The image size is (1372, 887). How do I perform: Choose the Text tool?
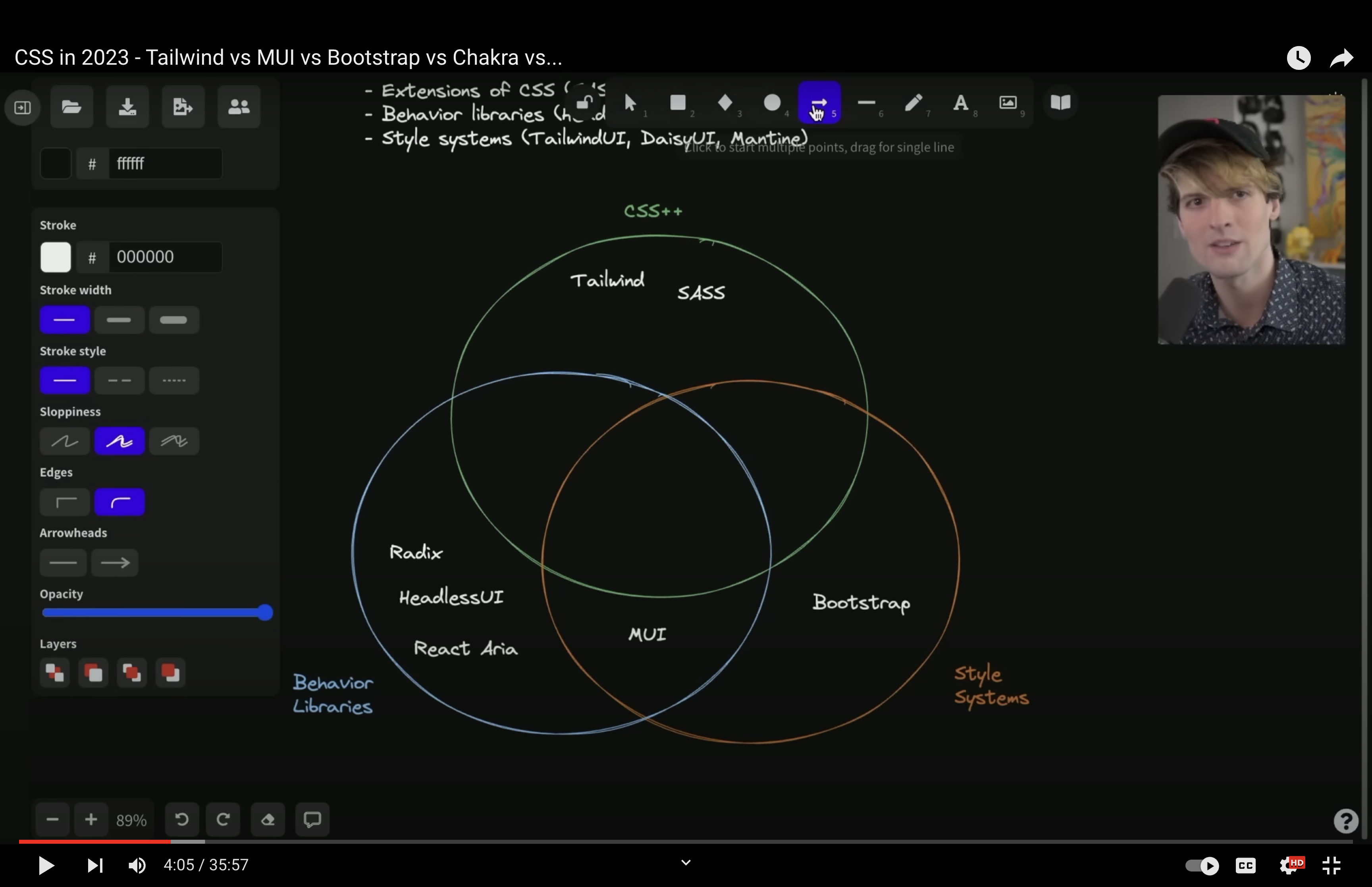[960, 103]
